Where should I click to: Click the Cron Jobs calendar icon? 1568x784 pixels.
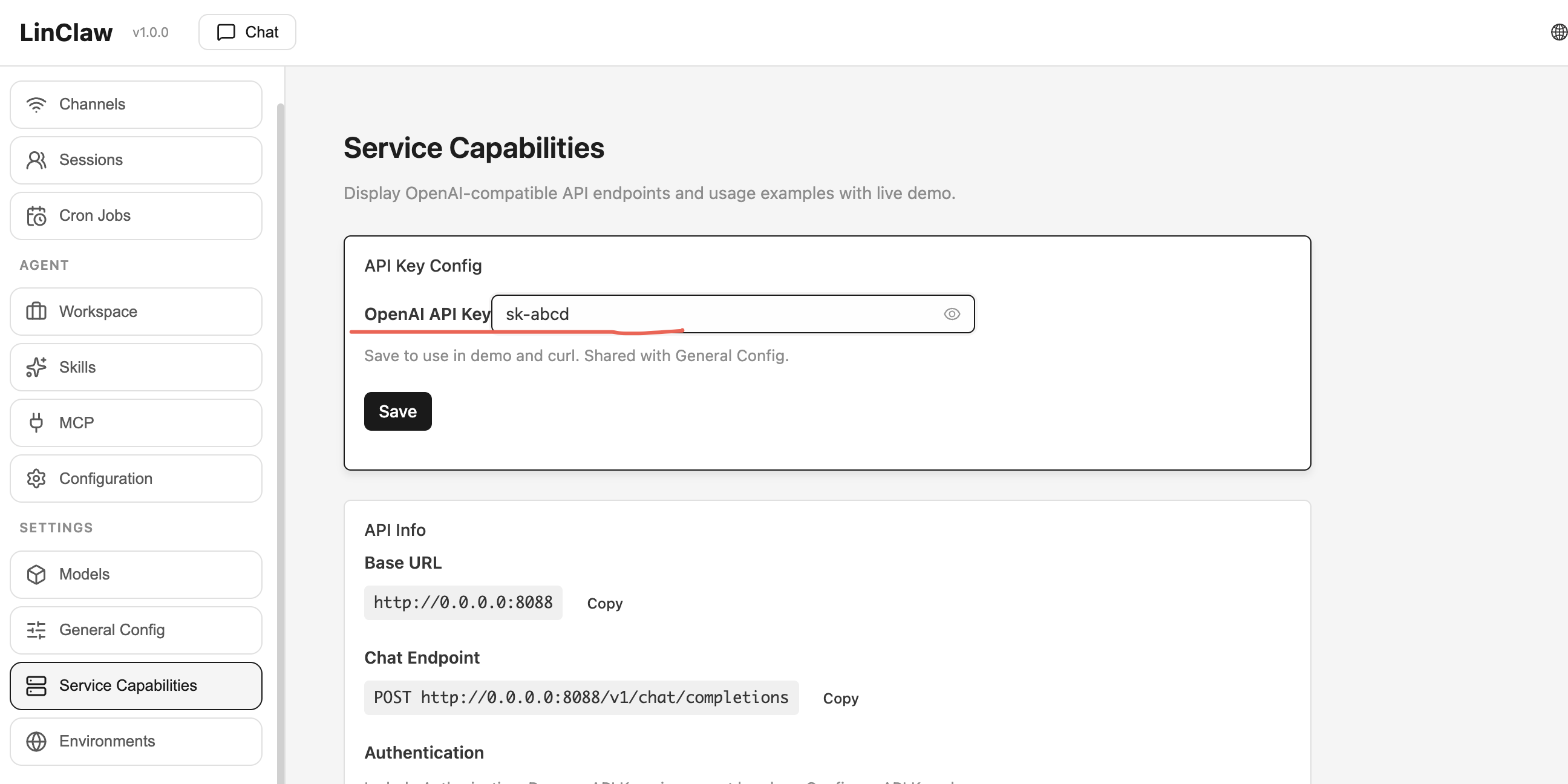[36, 216]
